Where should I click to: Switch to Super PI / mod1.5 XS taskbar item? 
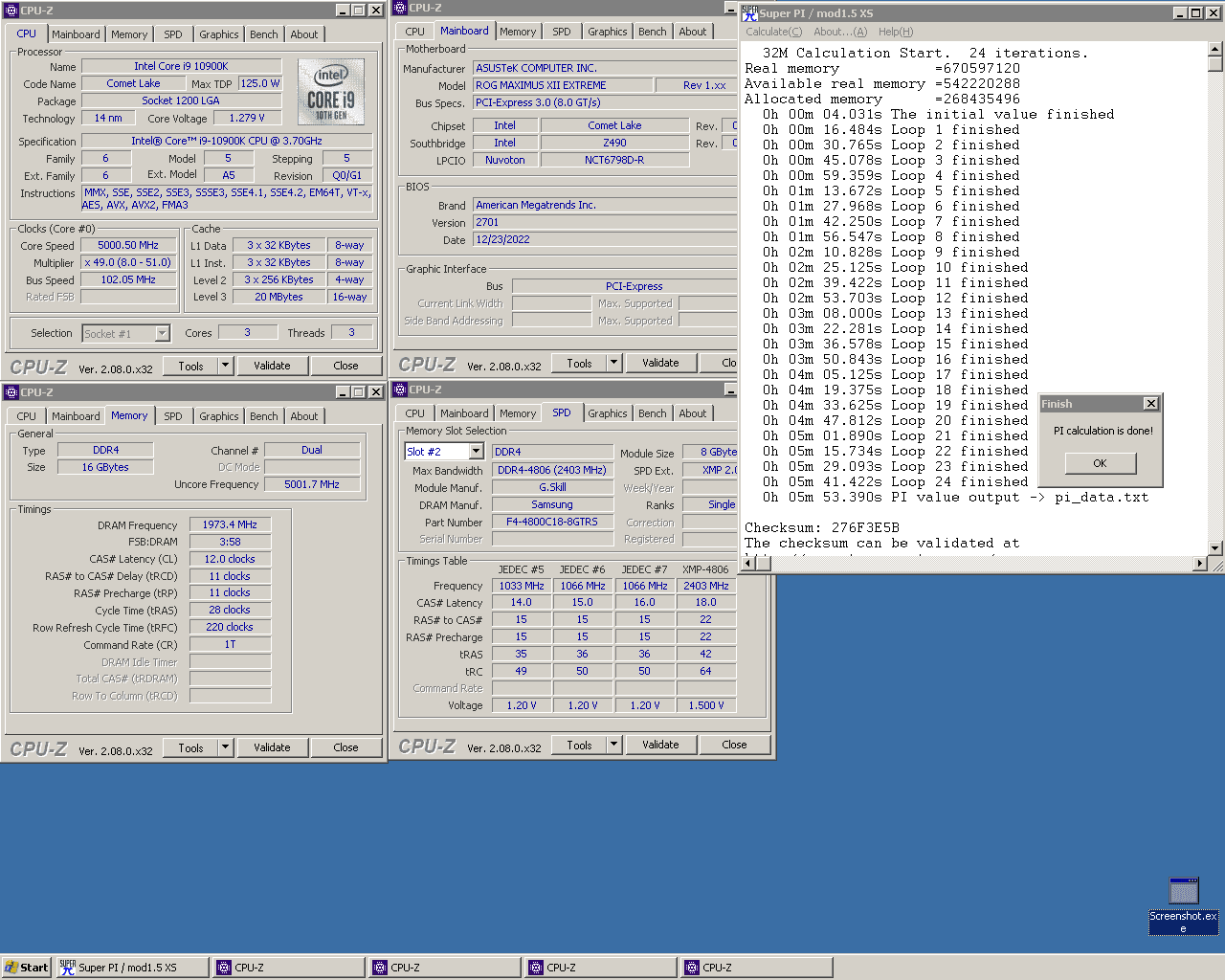(x=132, y=968)
